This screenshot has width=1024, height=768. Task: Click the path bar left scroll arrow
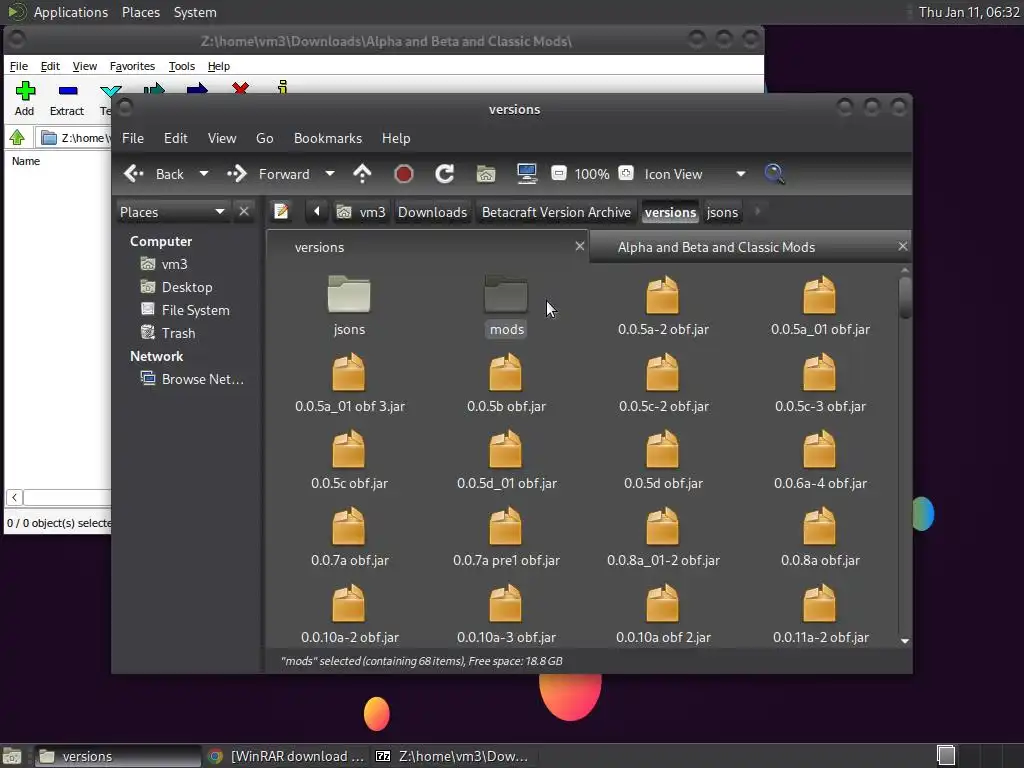click(317, 212)
